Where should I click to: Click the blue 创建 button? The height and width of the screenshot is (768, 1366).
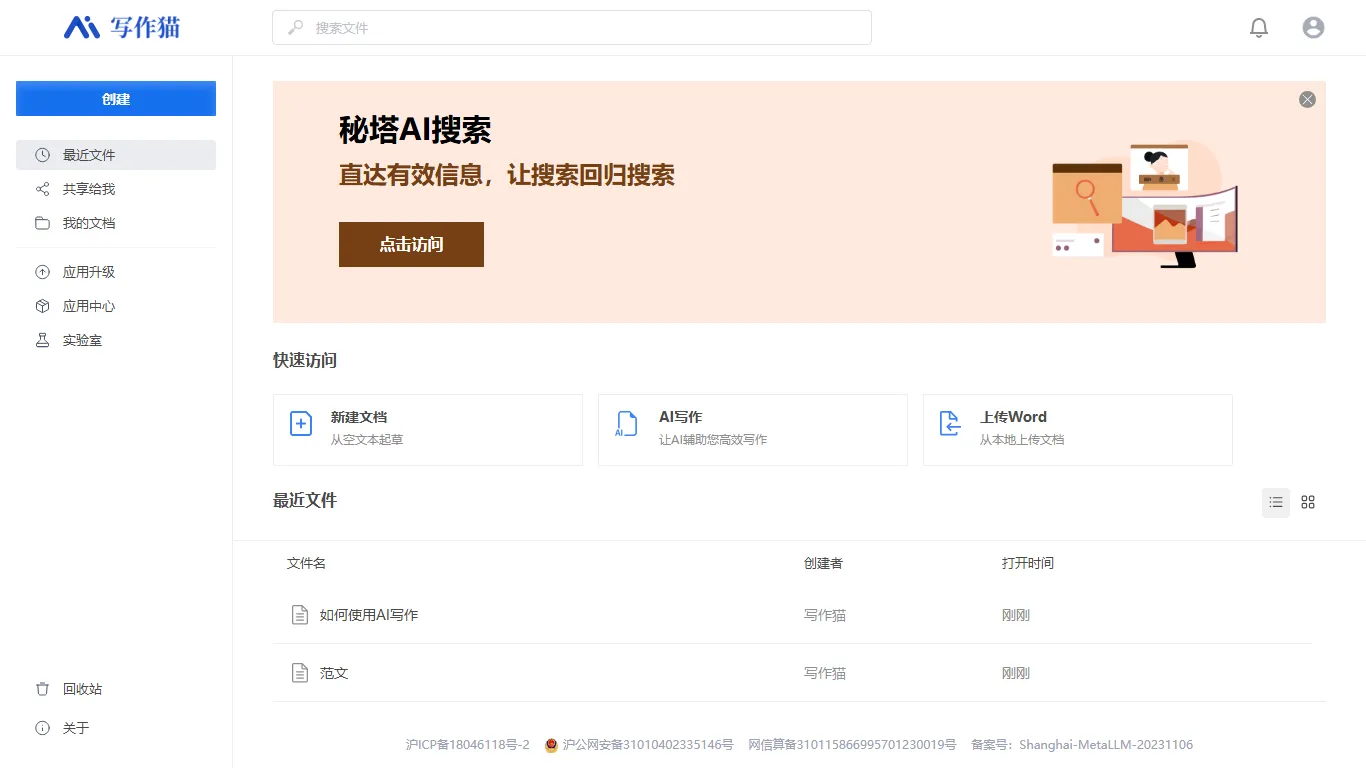tap(115, 98)
